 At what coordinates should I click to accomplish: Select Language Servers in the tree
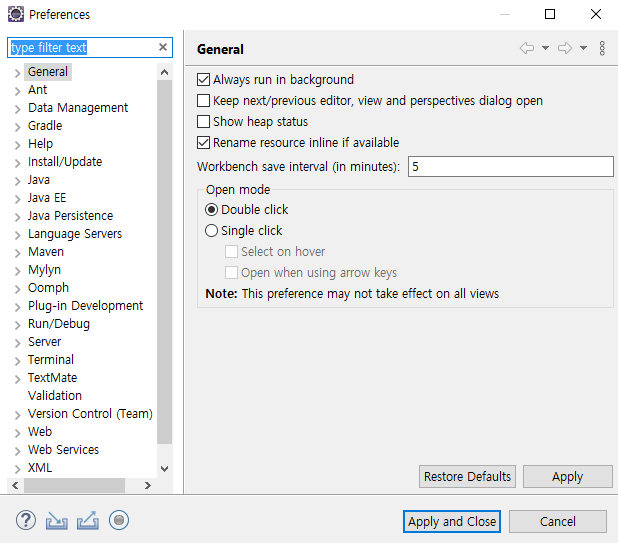click(75, 234)
